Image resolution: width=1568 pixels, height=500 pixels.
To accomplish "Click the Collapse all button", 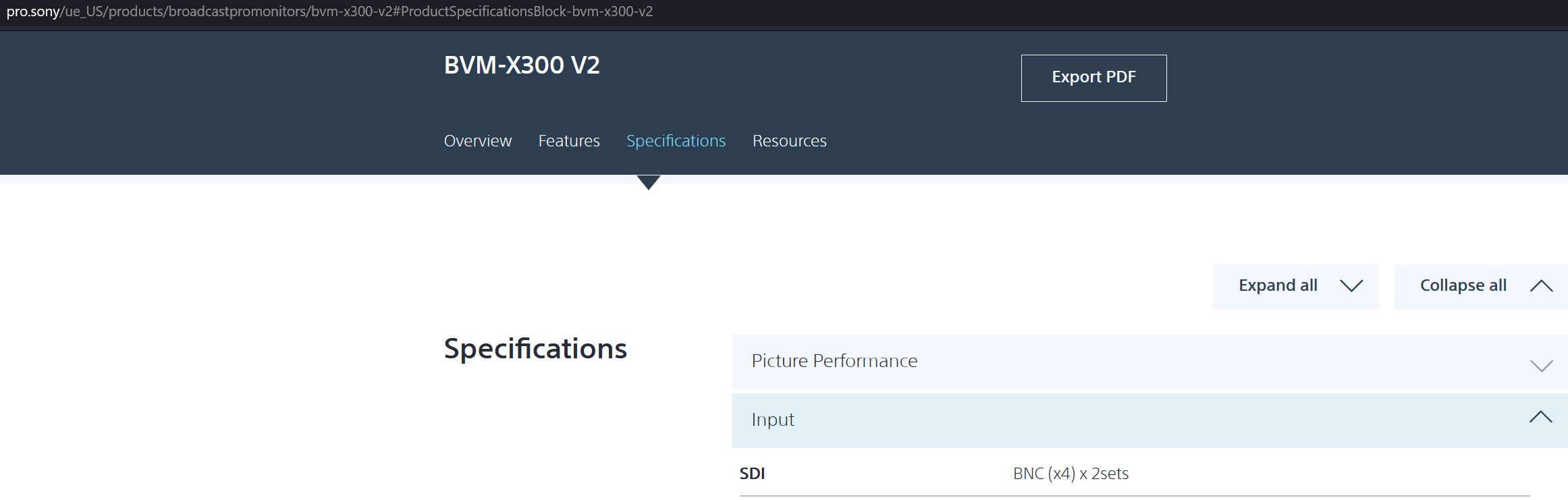I will 1481,286.
